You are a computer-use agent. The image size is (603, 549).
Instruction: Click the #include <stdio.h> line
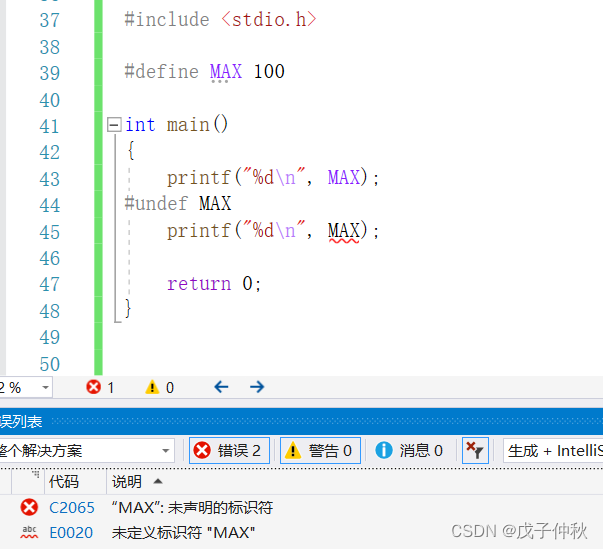(220, 19)
